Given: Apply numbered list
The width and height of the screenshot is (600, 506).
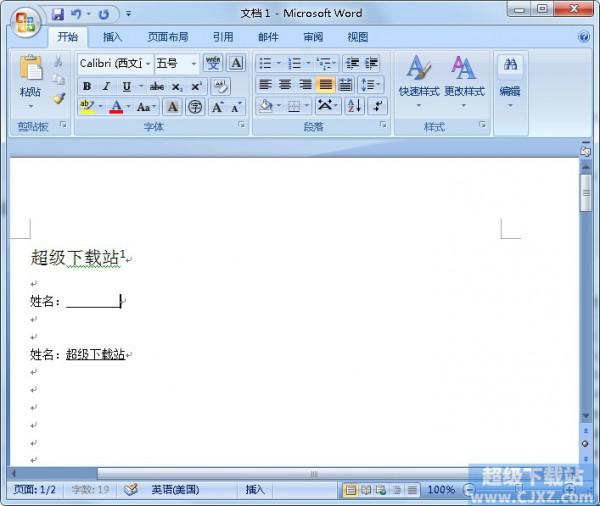Looking at the screenshot, I should pos(295,63).
